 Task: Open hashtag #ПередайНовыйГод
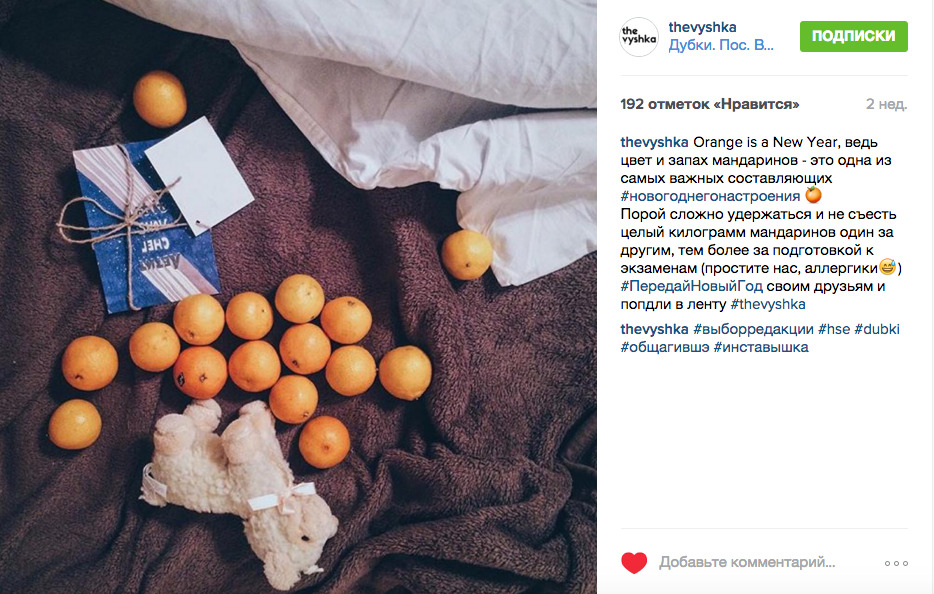pos(692,286)
